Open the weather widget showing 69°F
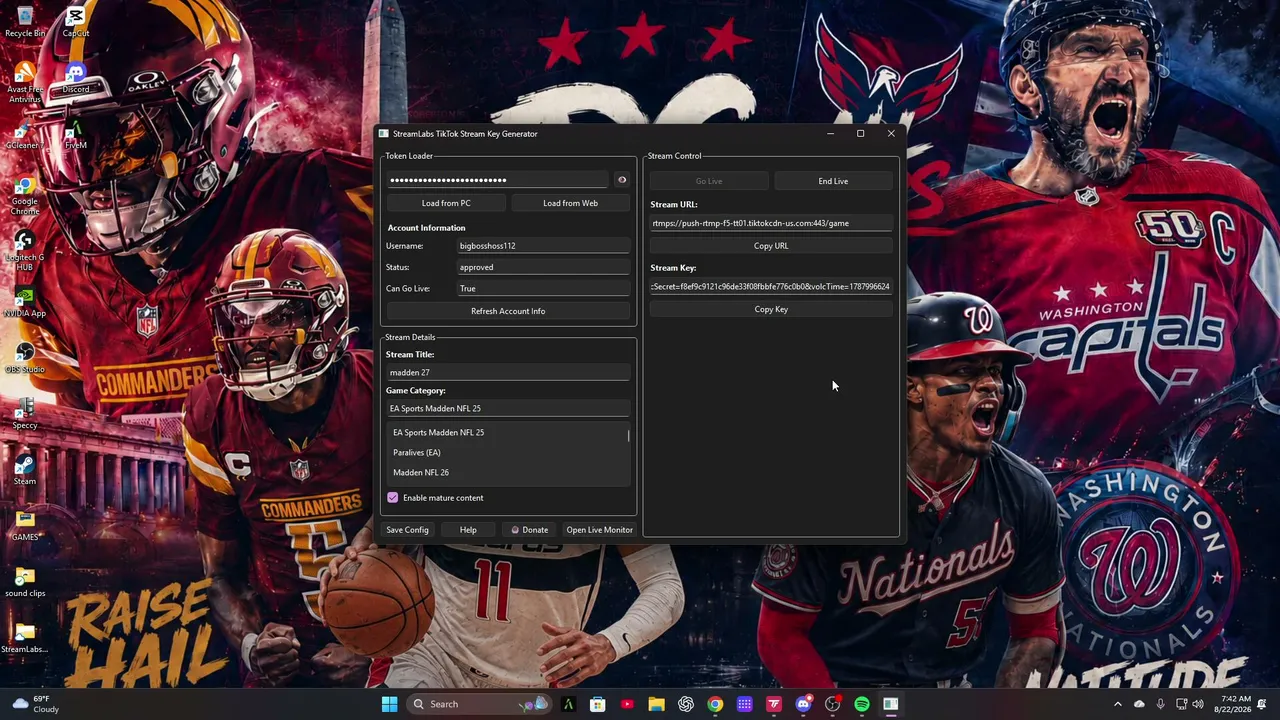The height and width of the screenshot is (720, 1280). coord(35,704)
